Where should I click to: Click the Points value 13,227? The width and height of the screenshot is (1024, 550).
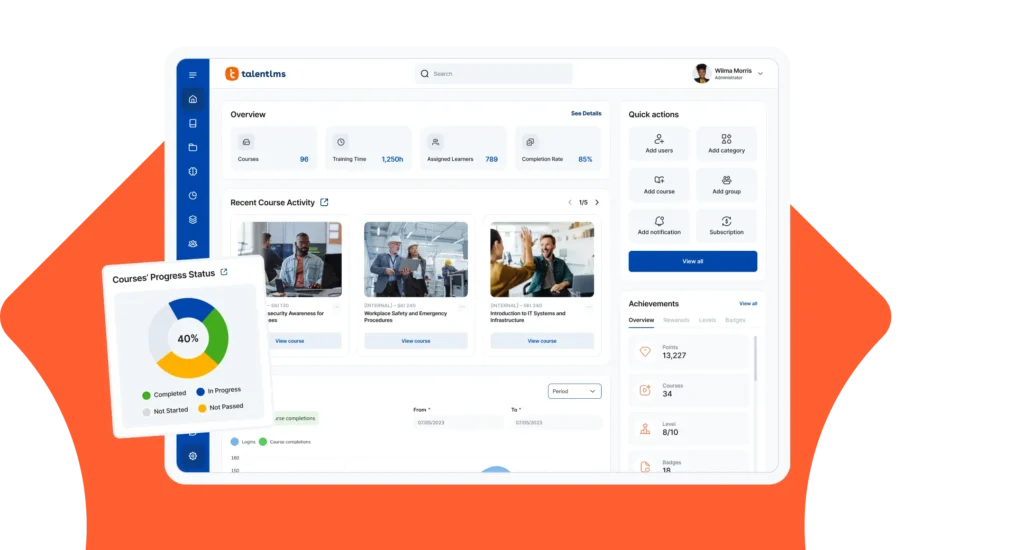(674, 356)
